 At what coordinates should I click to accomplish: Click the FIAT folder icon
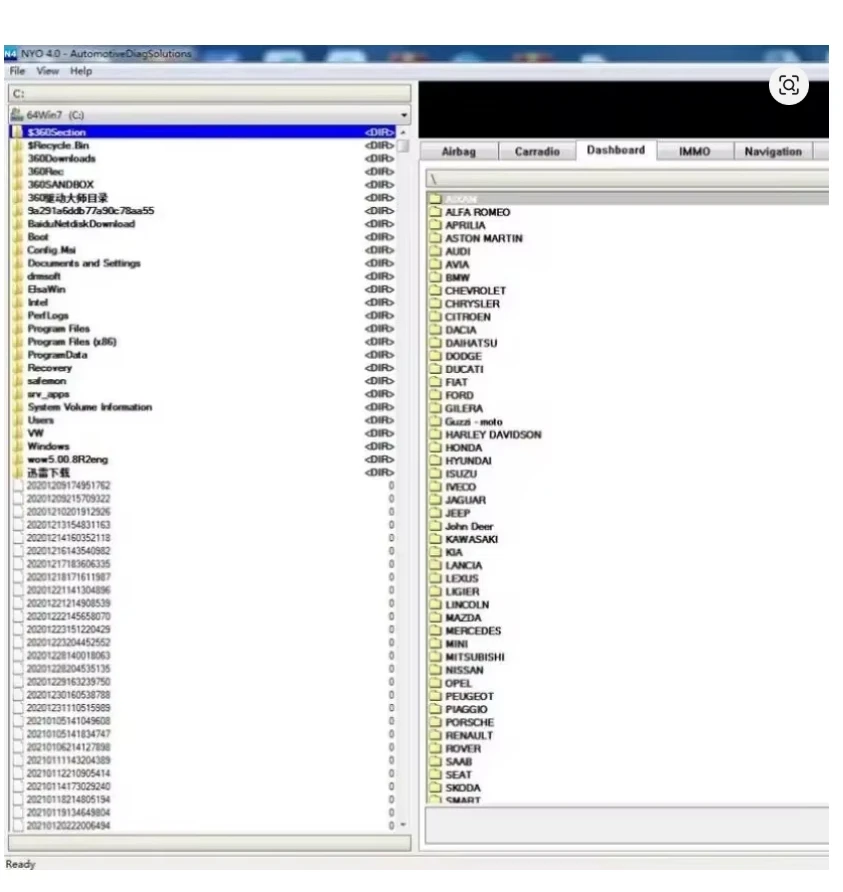point(436,382)
